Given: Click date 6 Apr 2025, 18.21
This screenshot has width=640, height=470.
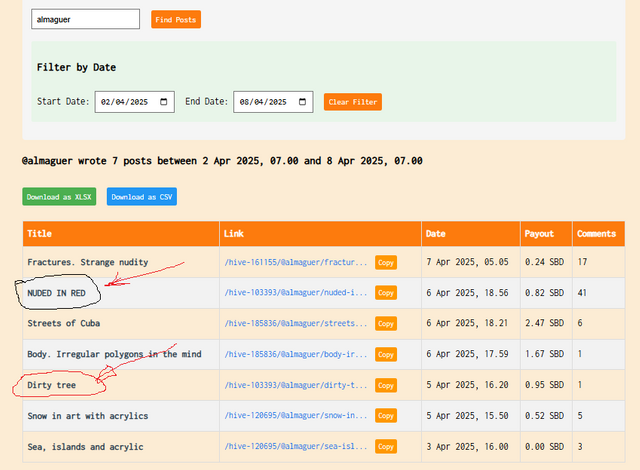Looking at the screenshot, I should coord(467,323).
